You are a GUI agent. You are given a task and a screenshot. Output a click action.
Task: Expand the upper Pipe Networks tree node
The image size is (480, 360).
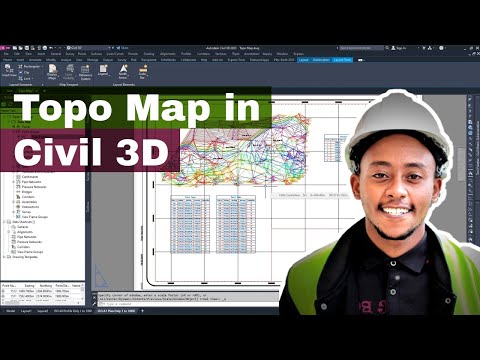point(14,182)
